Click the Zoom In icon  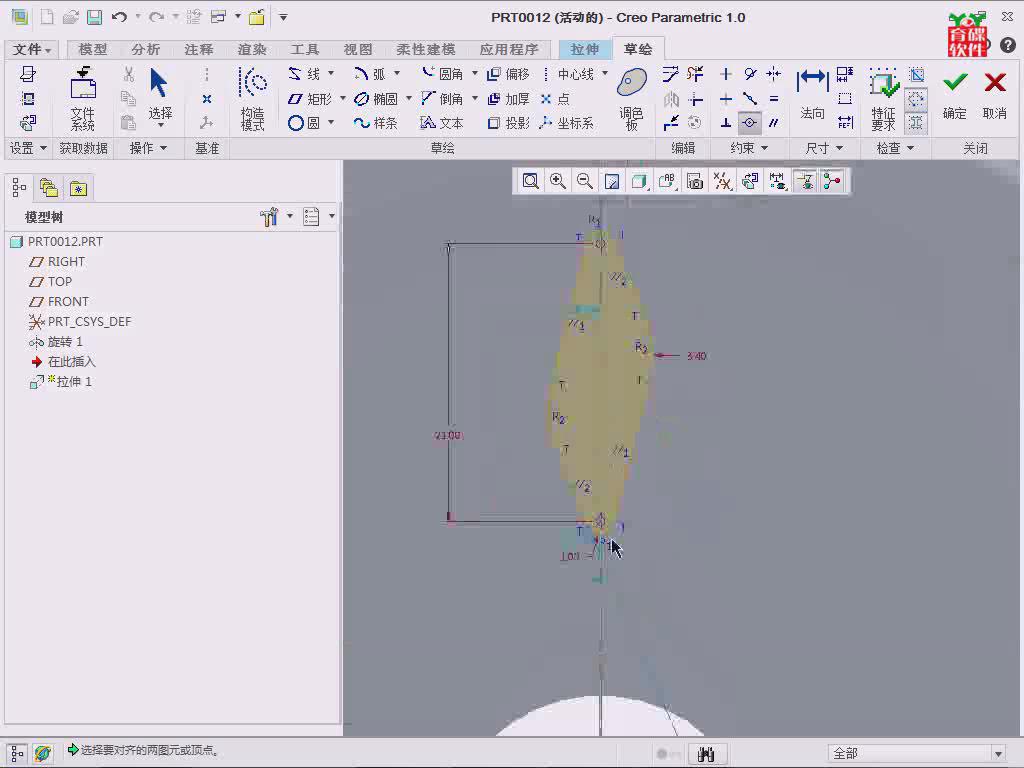[x=558, y=181]
